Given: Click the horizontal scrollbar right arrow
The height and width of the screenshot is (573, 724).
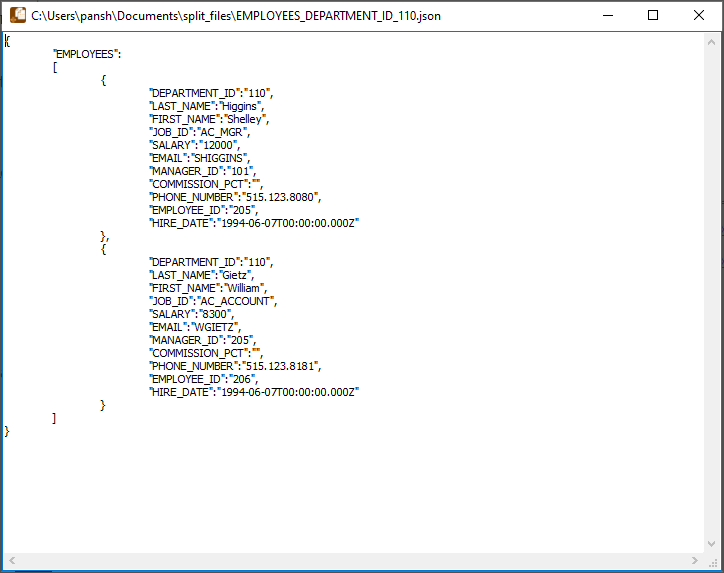Looking at the screenshot, I should click(x=695, y=560).
